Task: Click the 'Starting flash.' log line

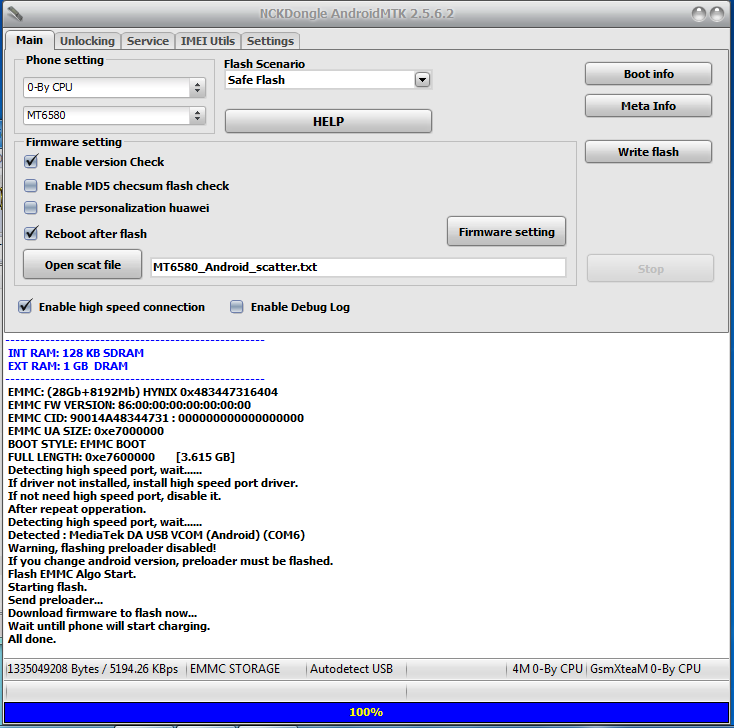Action: [47, 587]
